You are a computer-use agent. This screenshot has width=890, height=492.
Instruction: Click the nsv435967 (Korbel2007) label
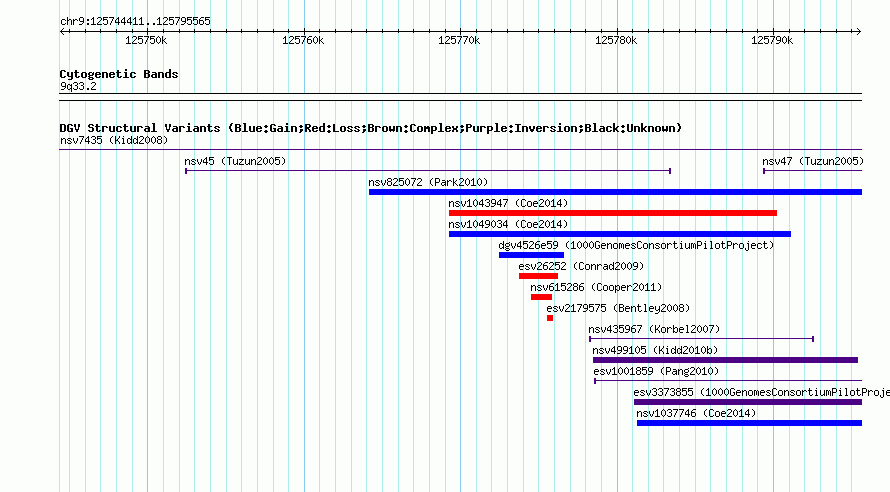[654, 329]
